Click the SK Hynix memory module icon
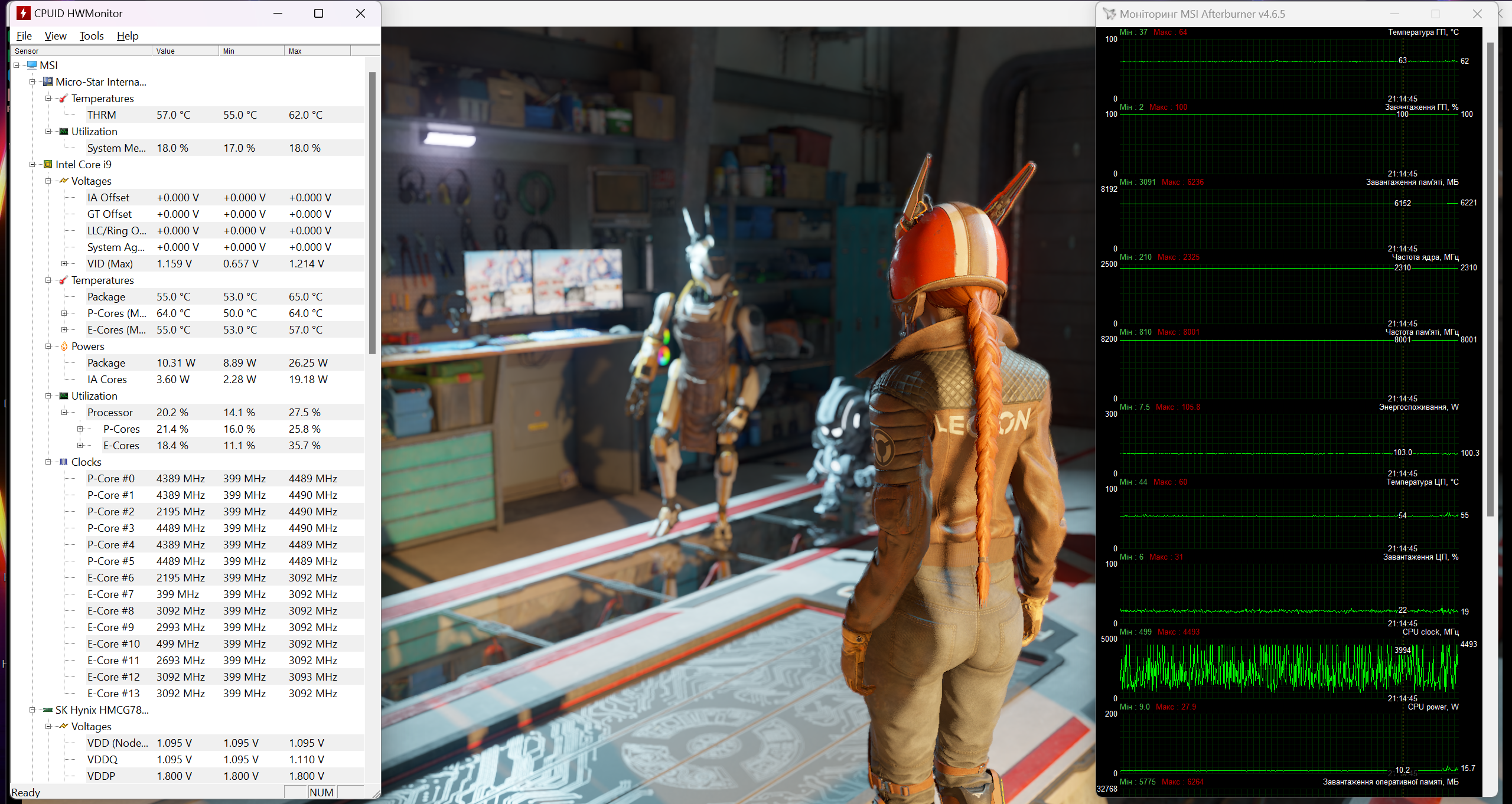1512x804 pixels. [48, 710]
